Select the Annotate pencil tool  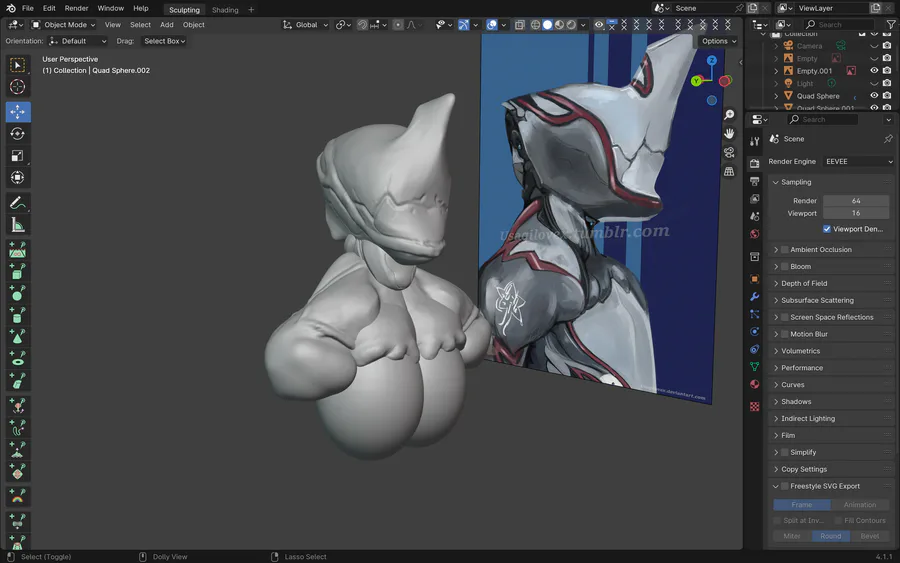coord(18,203)
